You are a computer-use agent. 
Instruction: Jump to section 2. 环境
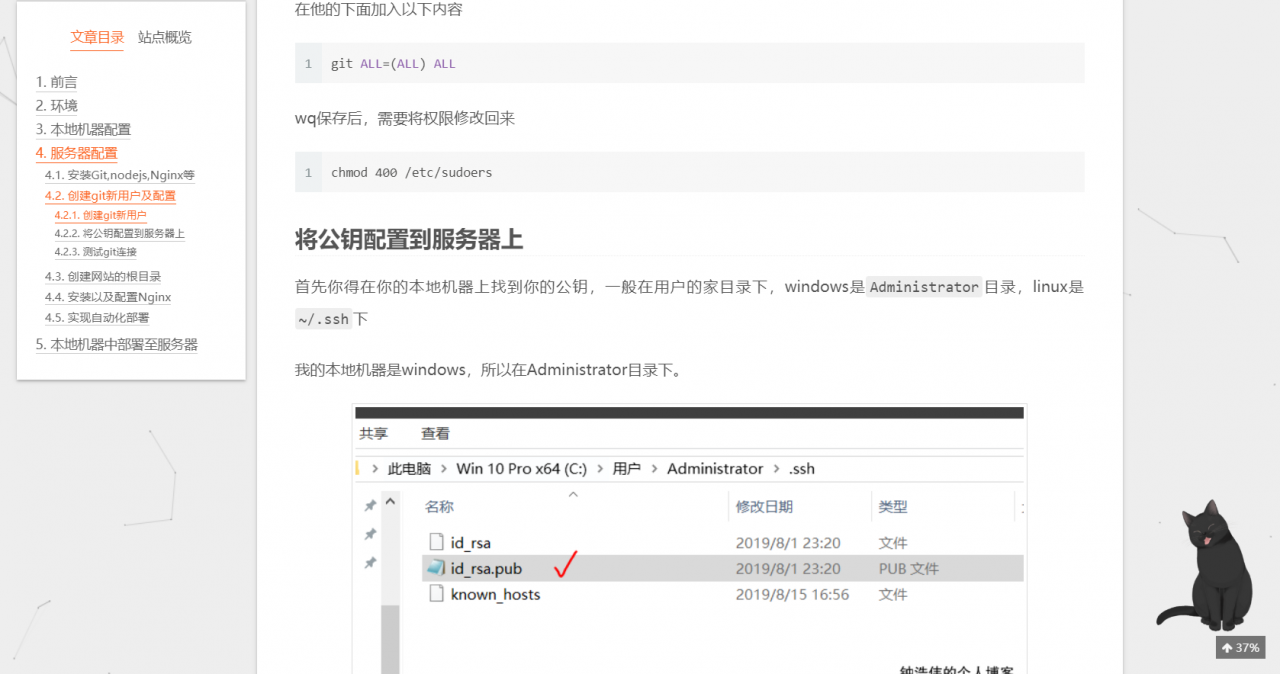click(56, 106)
